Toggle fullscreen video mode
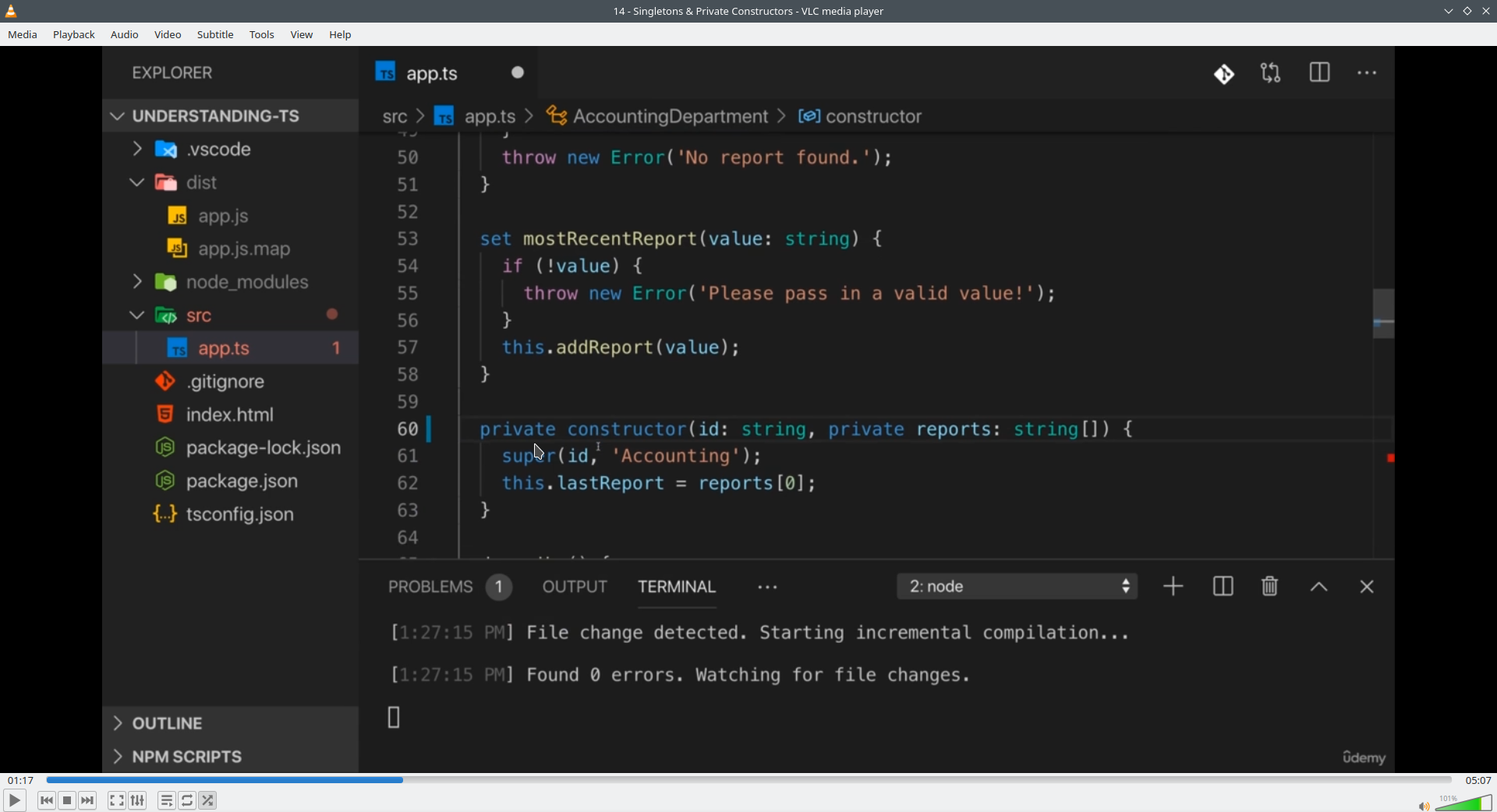Screen dimensions: 1497x812 [x=117, y=800]
